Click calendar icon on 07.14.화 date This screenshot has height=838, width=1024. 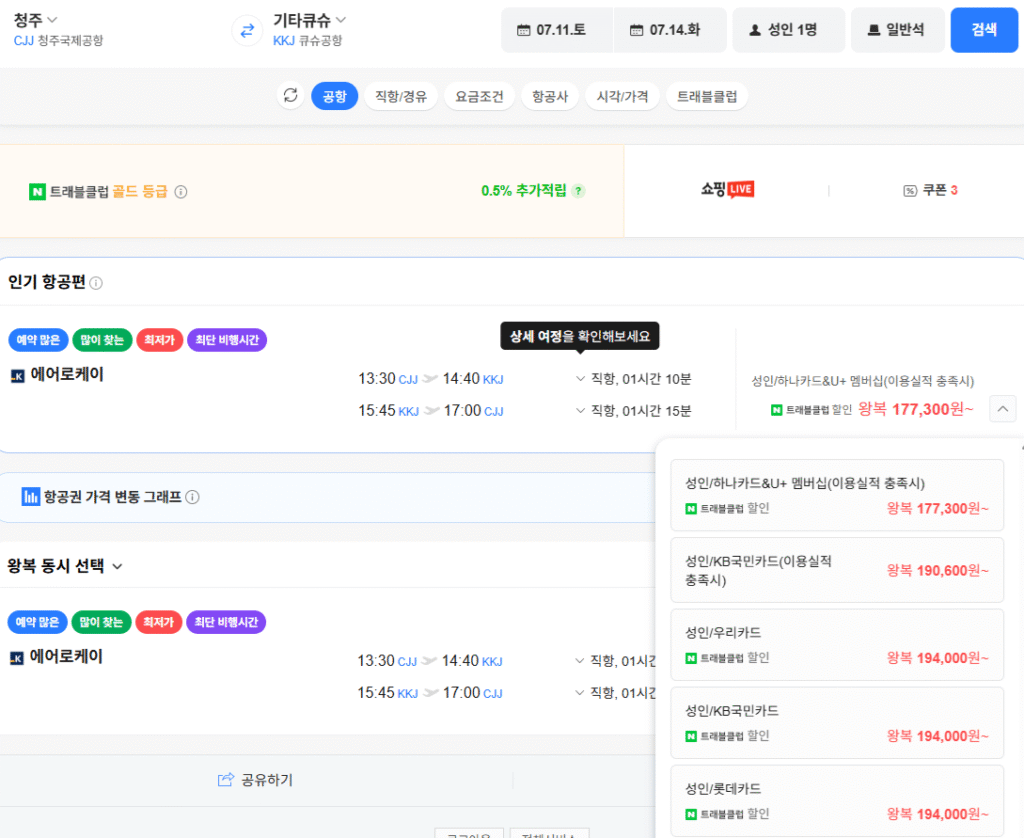(636, 30)
